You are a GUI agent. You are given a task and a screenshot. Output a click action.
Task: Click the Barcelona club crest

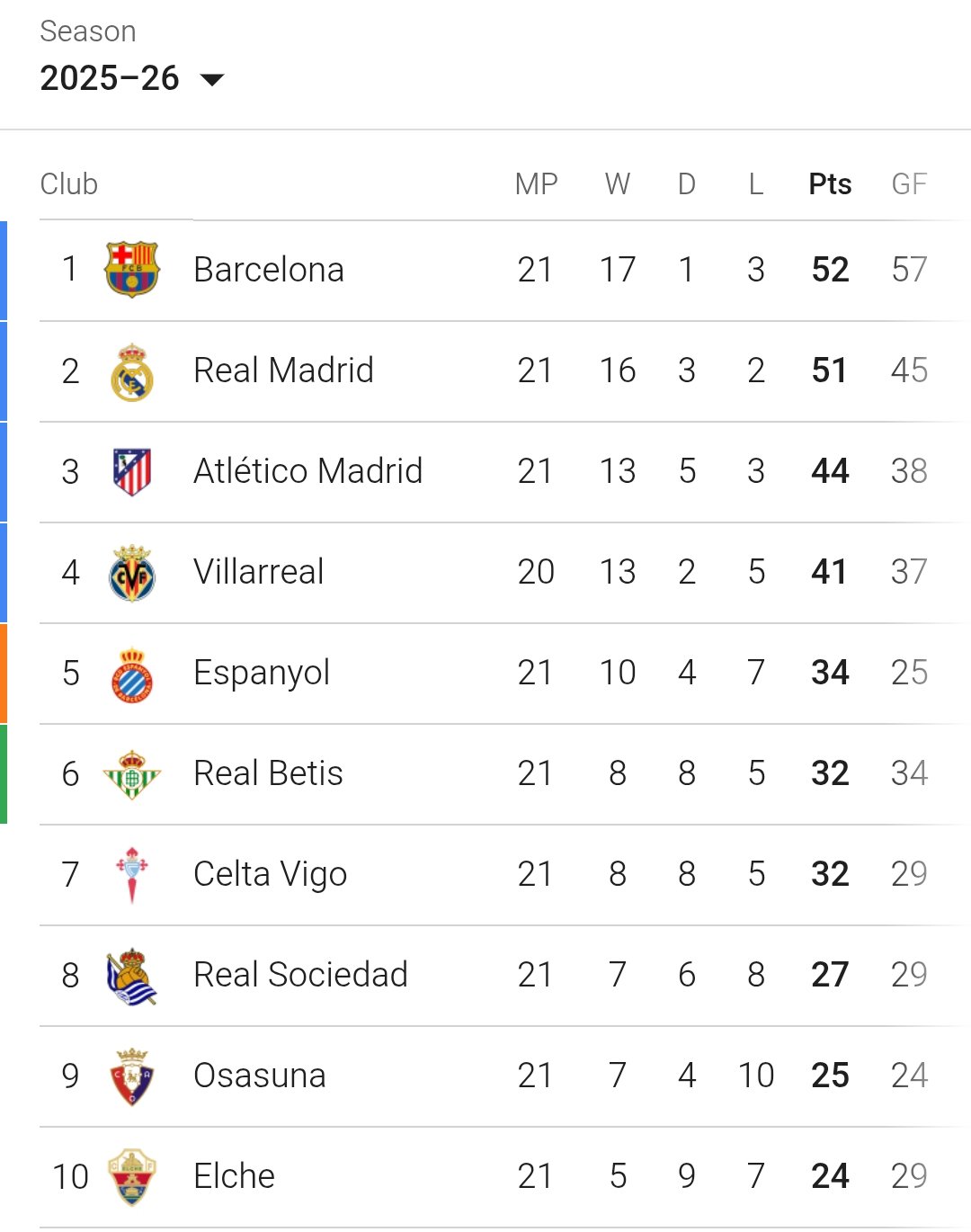tap(131, 270)
